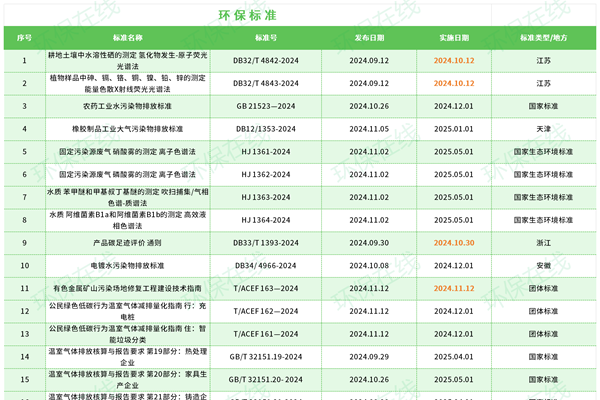The height and width of the screenshot is (400, 600).
Task: Select the GB 21523—2024 cell
Action: pos(264,105)
